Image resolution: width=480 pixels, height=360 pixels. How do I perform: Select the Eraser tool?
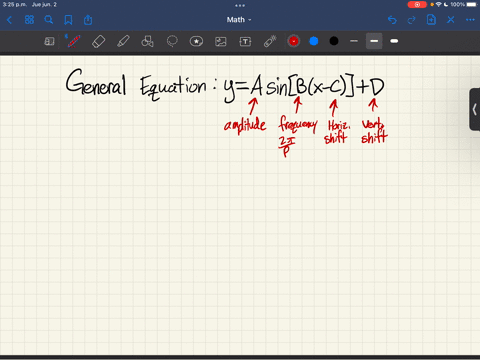pos(98,41)
